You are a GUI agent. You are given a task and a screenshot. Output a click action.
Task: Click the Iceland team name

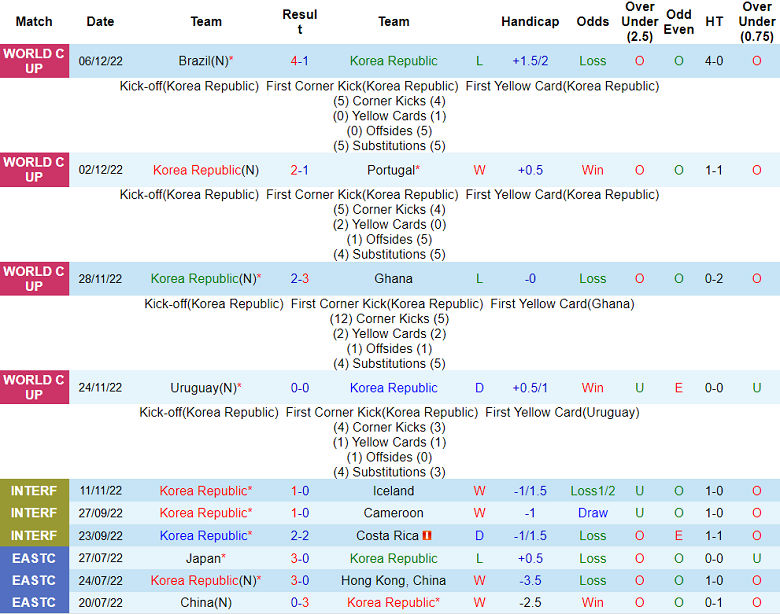tap(393, 491)
